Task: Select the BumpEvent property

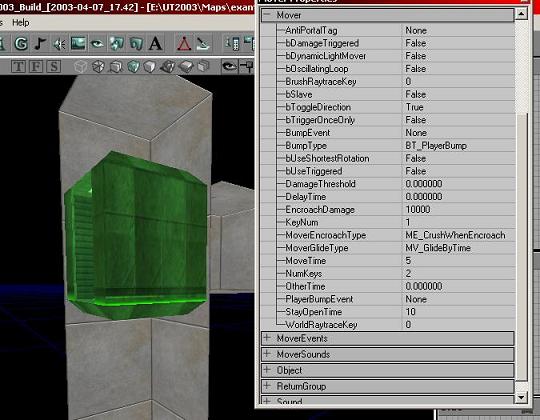Action: tap(308, 133)
